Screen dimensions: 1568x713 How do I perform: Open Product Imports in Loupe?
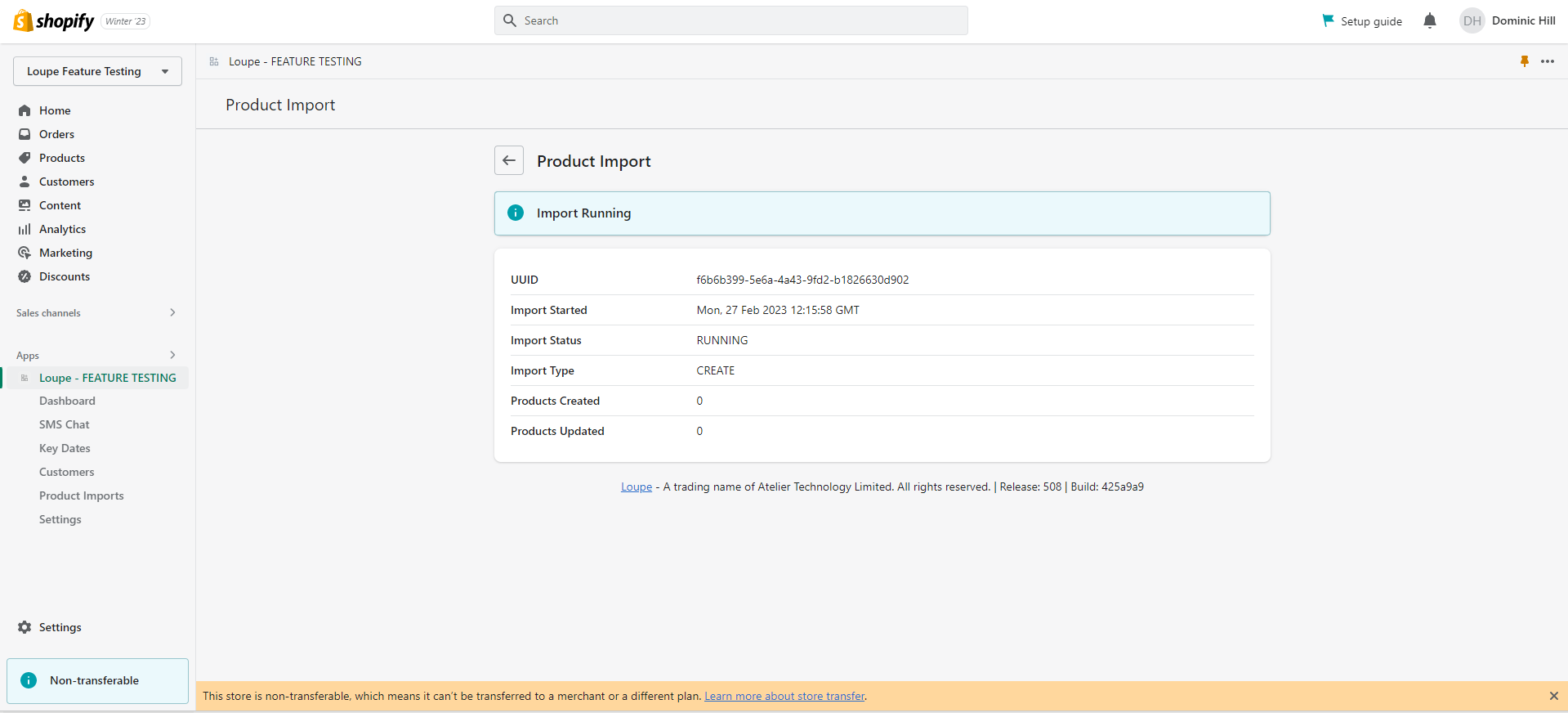(x=82, y=496)
